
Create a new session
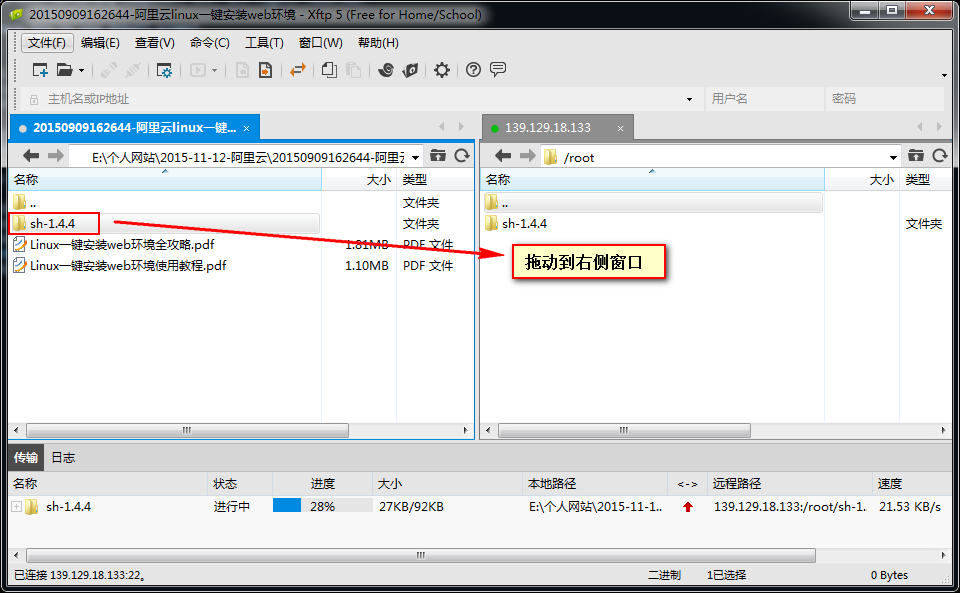(x=40, y=70)
